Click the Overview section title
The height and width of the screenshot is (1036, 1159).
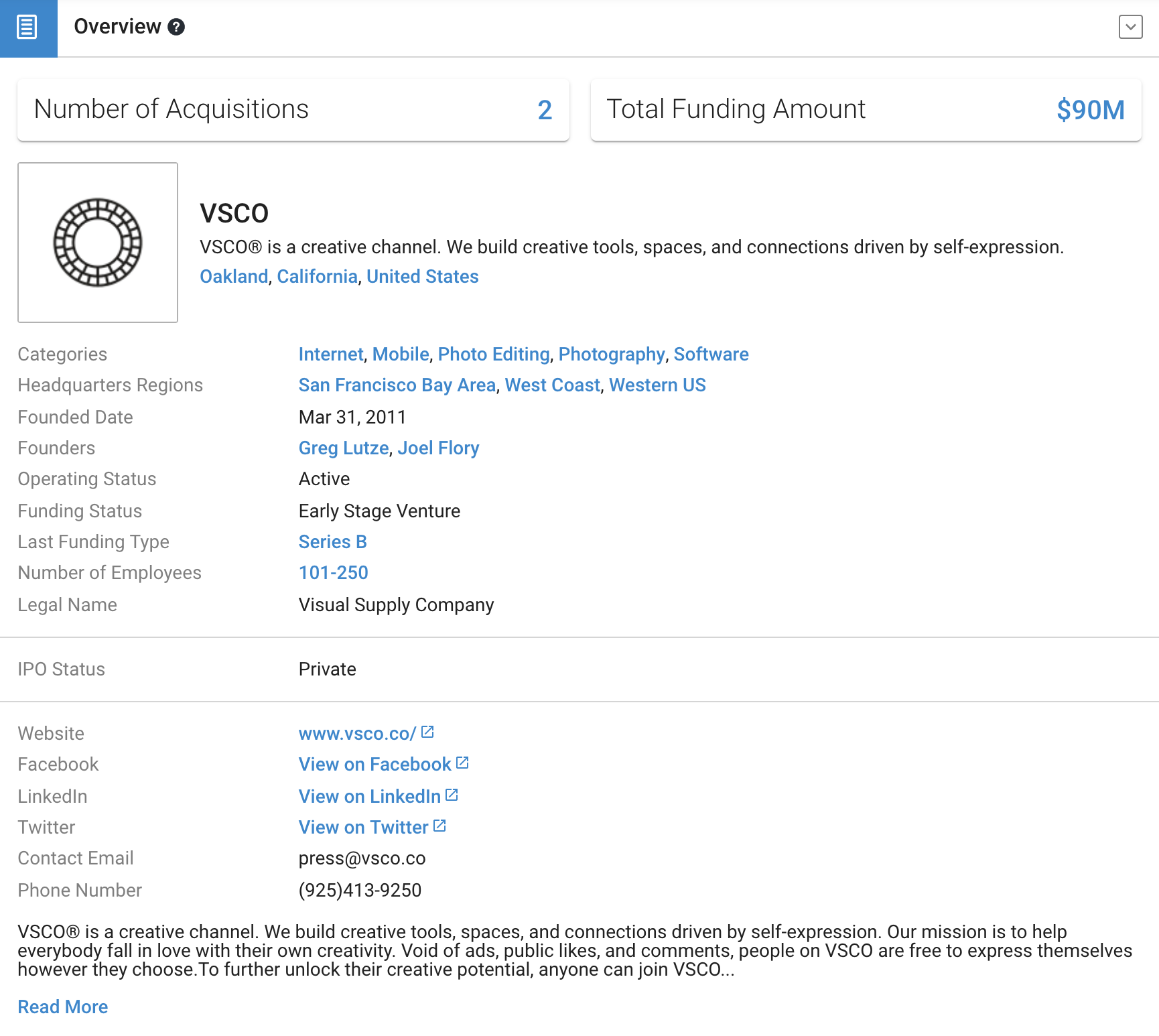[117, 27]
